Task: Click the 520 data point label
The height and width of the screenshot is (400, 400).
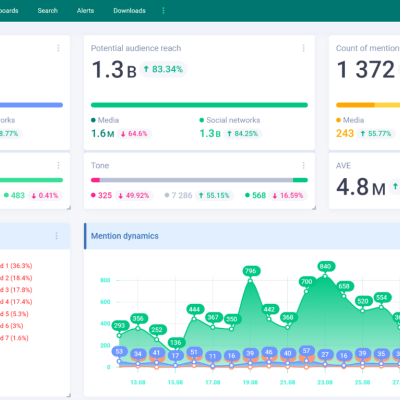Action: (x=363, y=301)
